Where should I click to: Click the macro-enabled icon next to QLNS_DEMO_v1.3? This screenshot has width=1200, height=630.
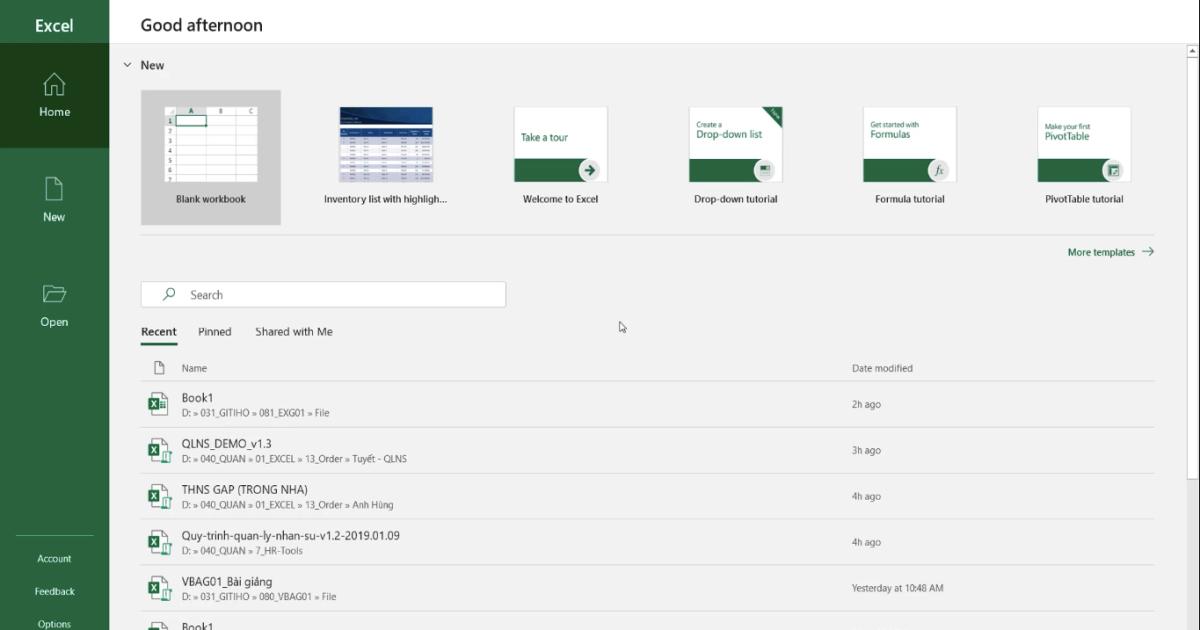pyautogui.click(x=160, y=450)
